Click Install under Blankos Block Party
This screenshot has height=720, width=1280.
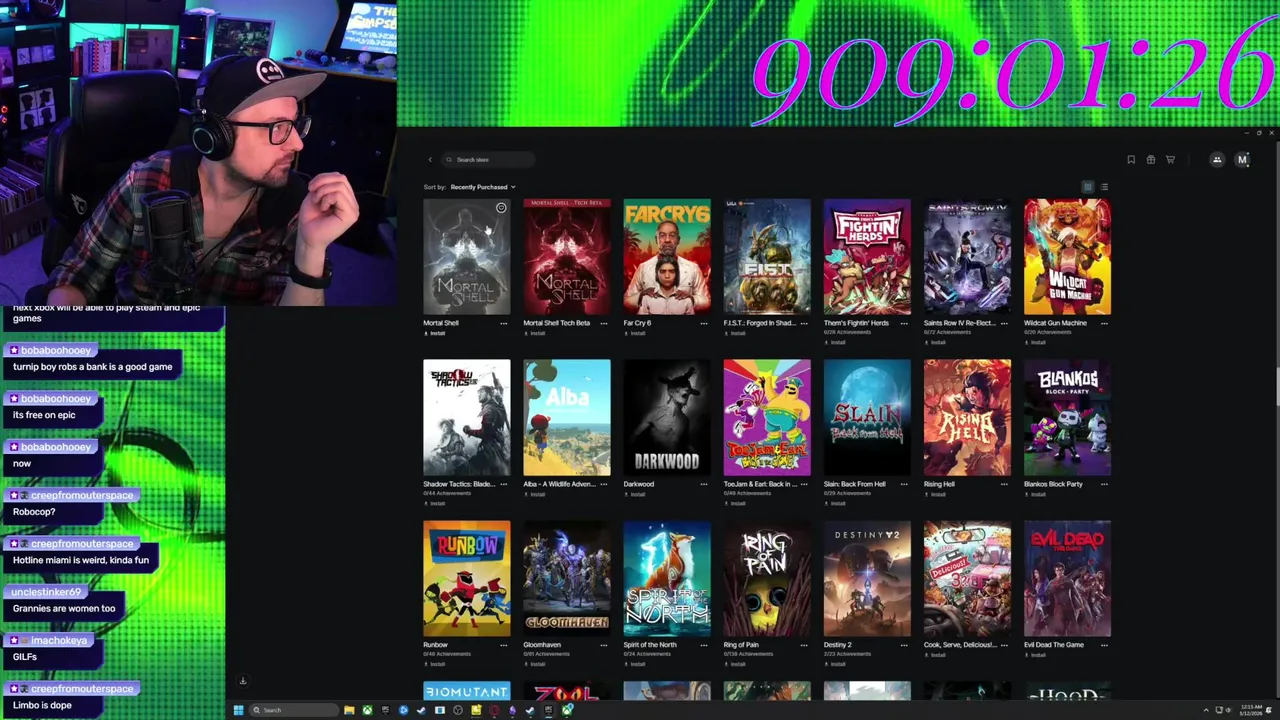coord(1036,494)
